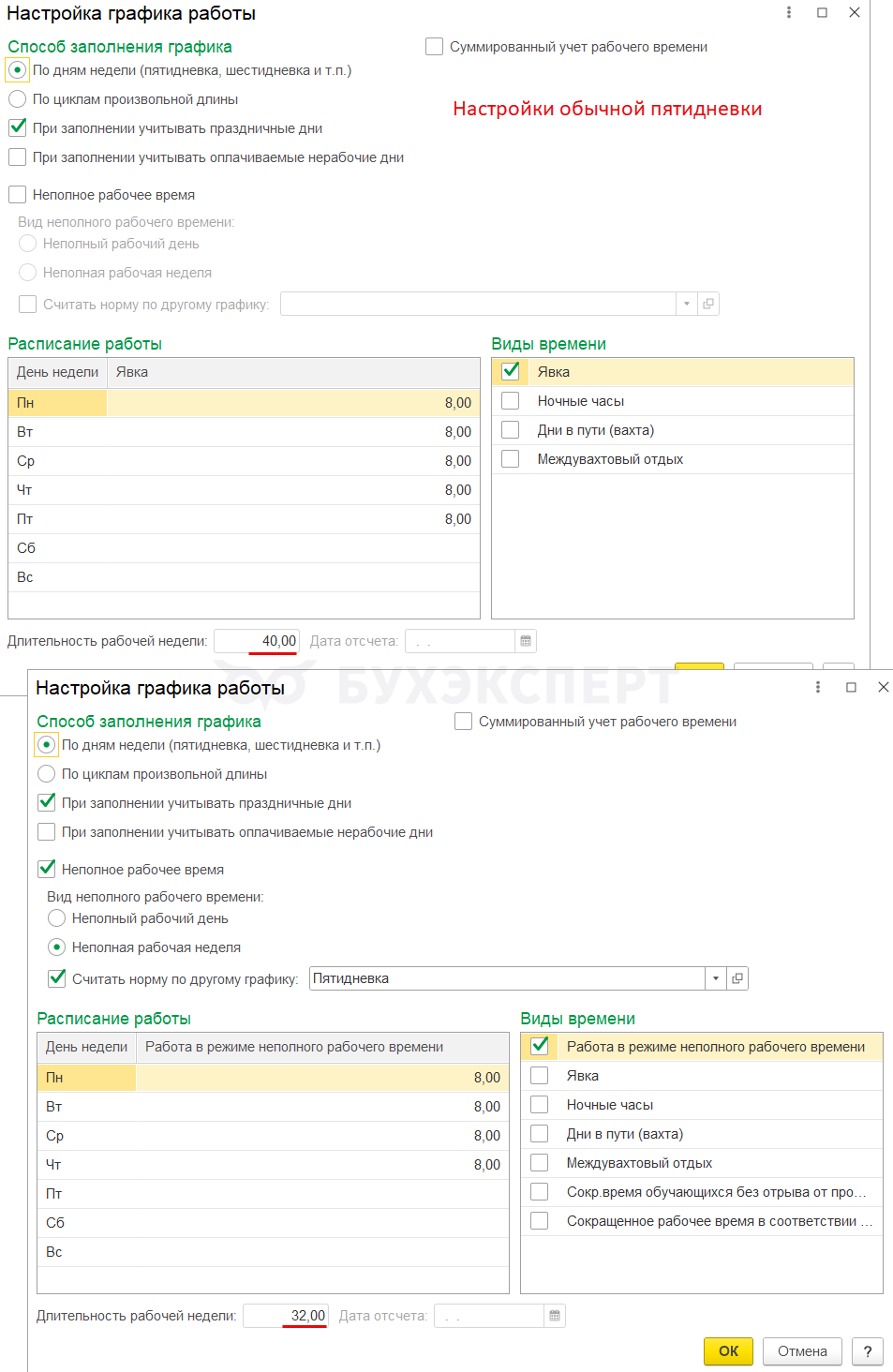Maximize the lower Настройка графика работы dialog
The height and width of the screenshot is (1372, 893).
click(x=851, y=687)
